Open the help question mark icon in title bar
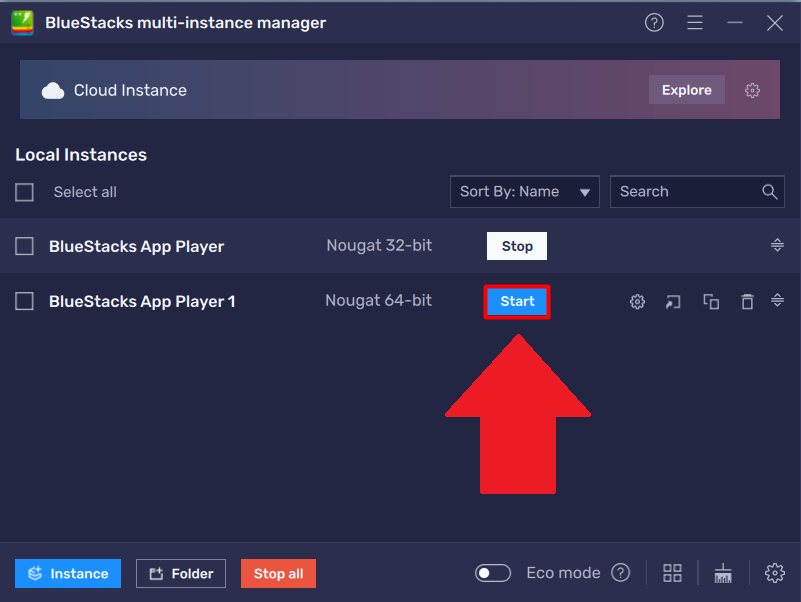The width and height of the screenshot is (801, 602). pos(654,22)
